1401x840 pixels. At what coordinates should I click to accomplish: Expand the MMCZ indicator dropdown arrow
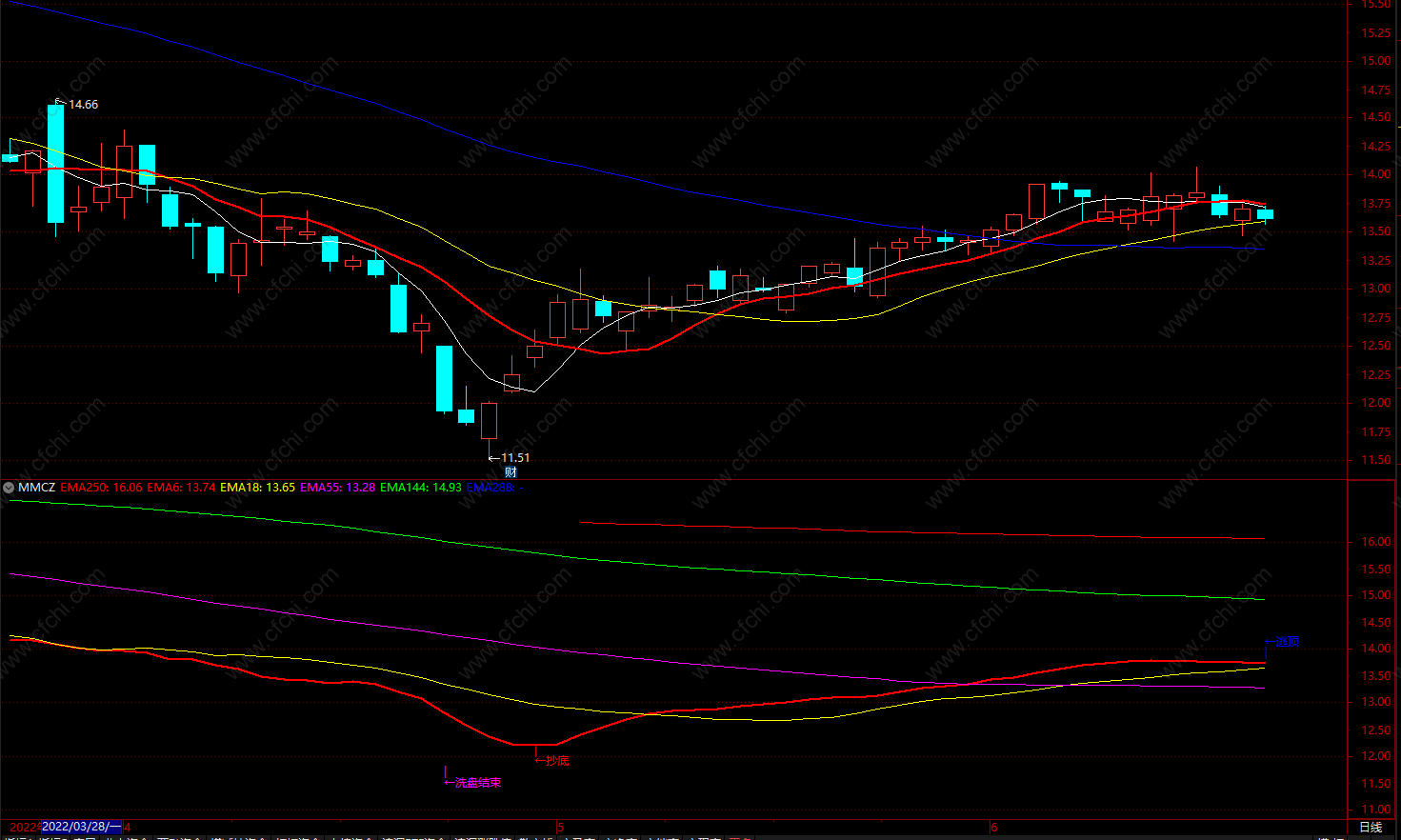coord(9,488)
